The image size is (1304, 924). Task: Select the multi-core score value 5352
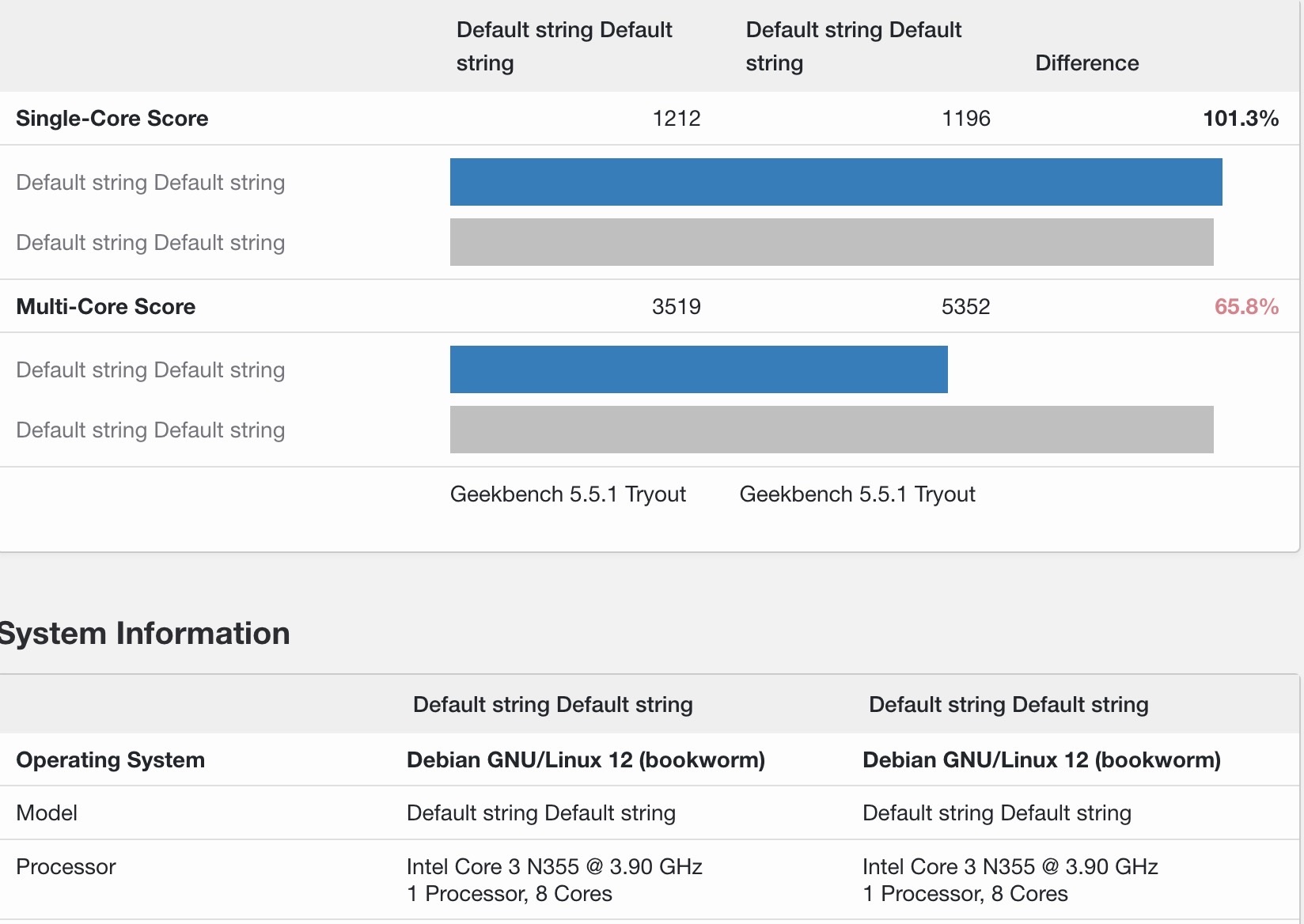point(965,307)
